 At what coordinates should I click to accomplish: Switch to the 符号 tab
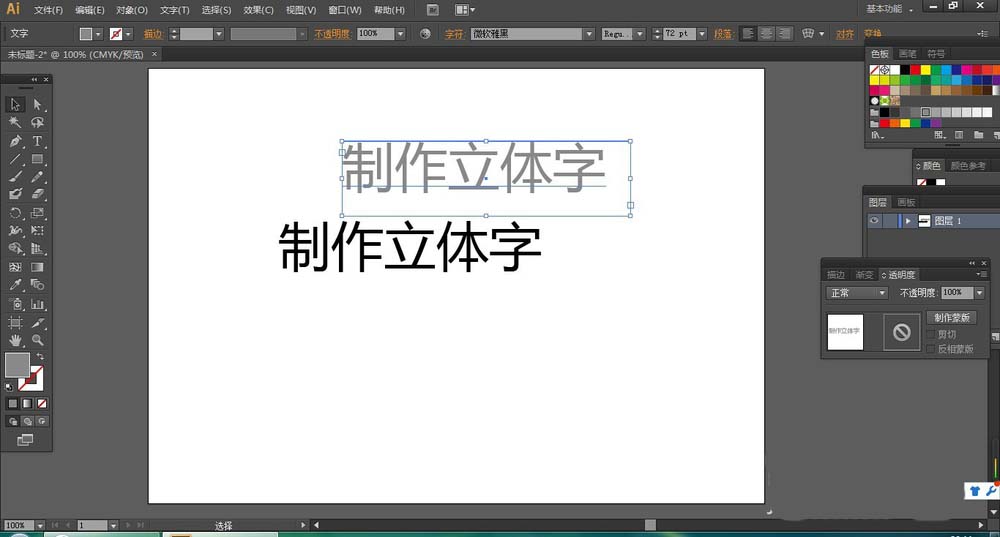click(x=936, y=54)
